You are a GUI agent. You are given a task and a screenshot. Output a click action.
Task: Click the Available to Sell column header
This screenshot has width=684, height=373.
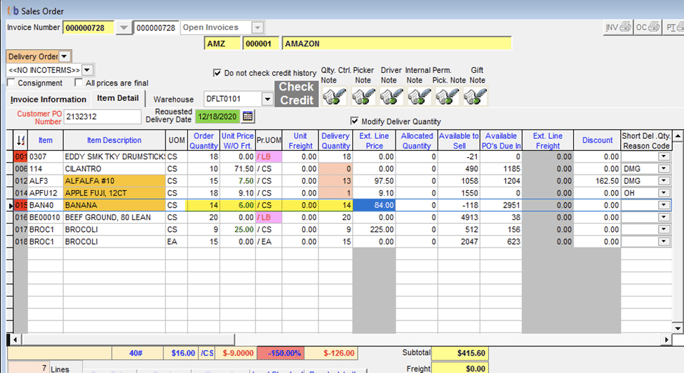point(459,140)
